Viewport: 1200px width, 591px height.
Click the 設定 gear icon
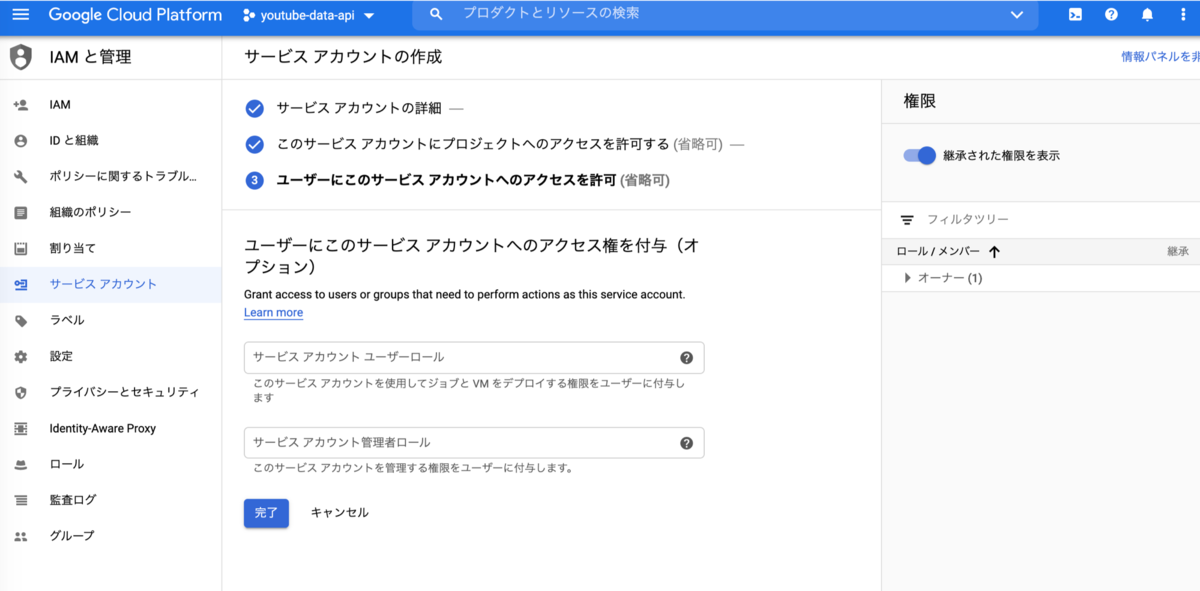21,356
